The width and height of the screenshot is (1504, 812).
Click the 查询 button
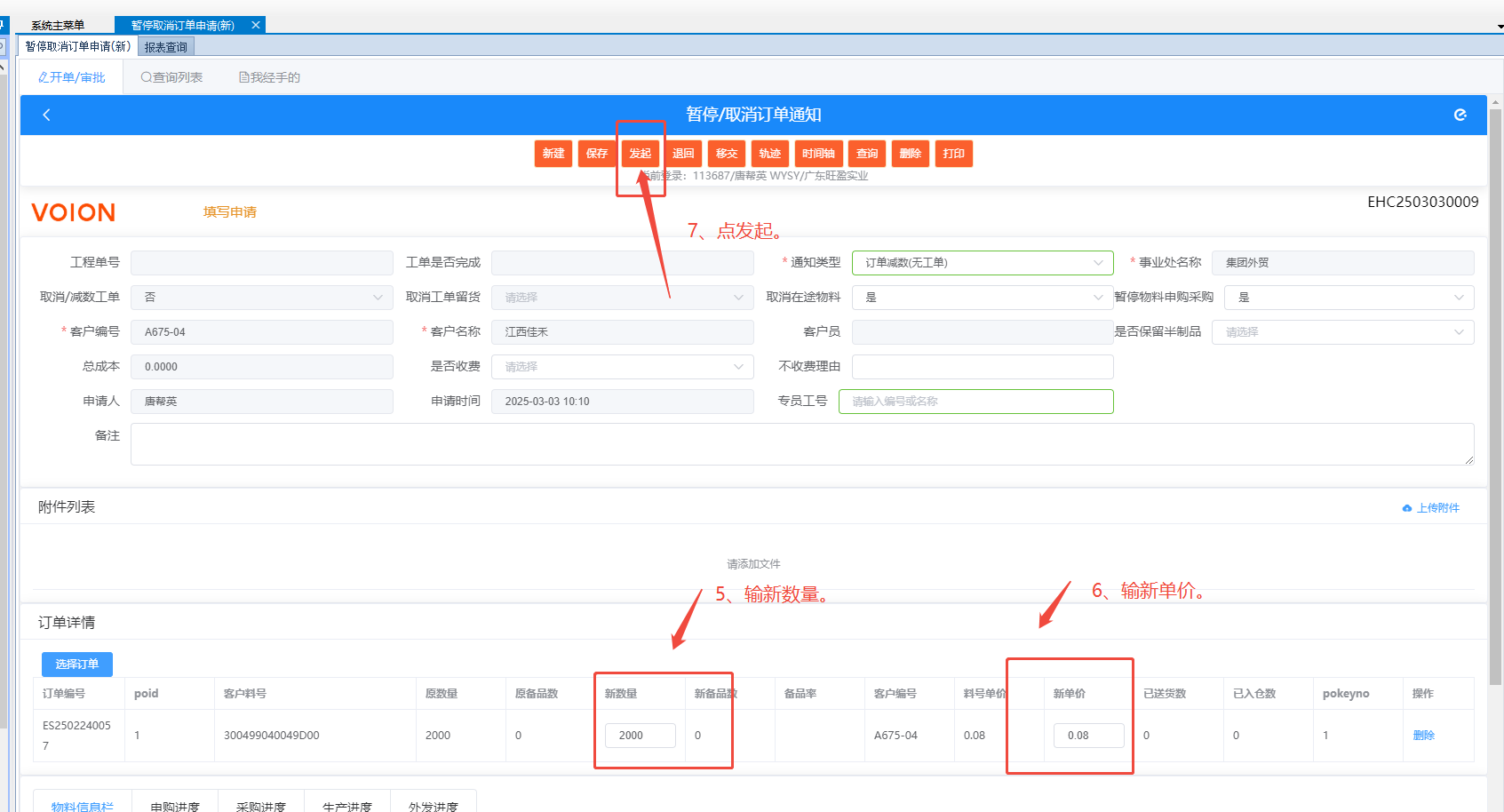867,154
